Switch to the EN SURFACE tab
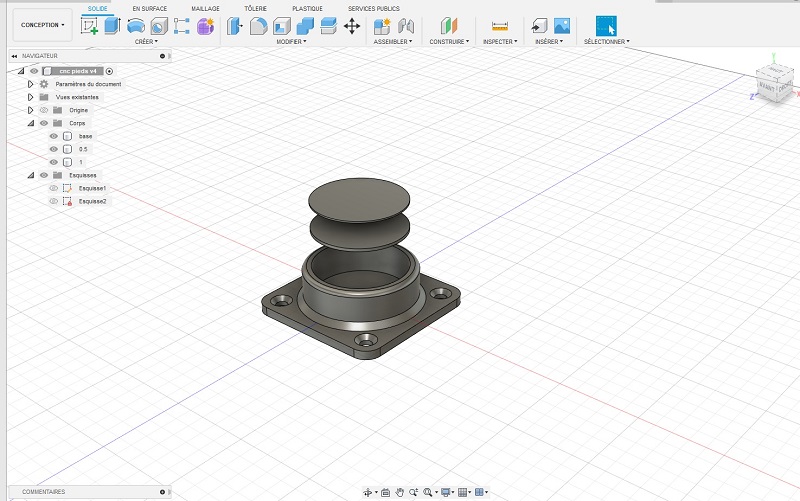Image resolution: width=800 pixels, height=501 pixels. point(149,8)
